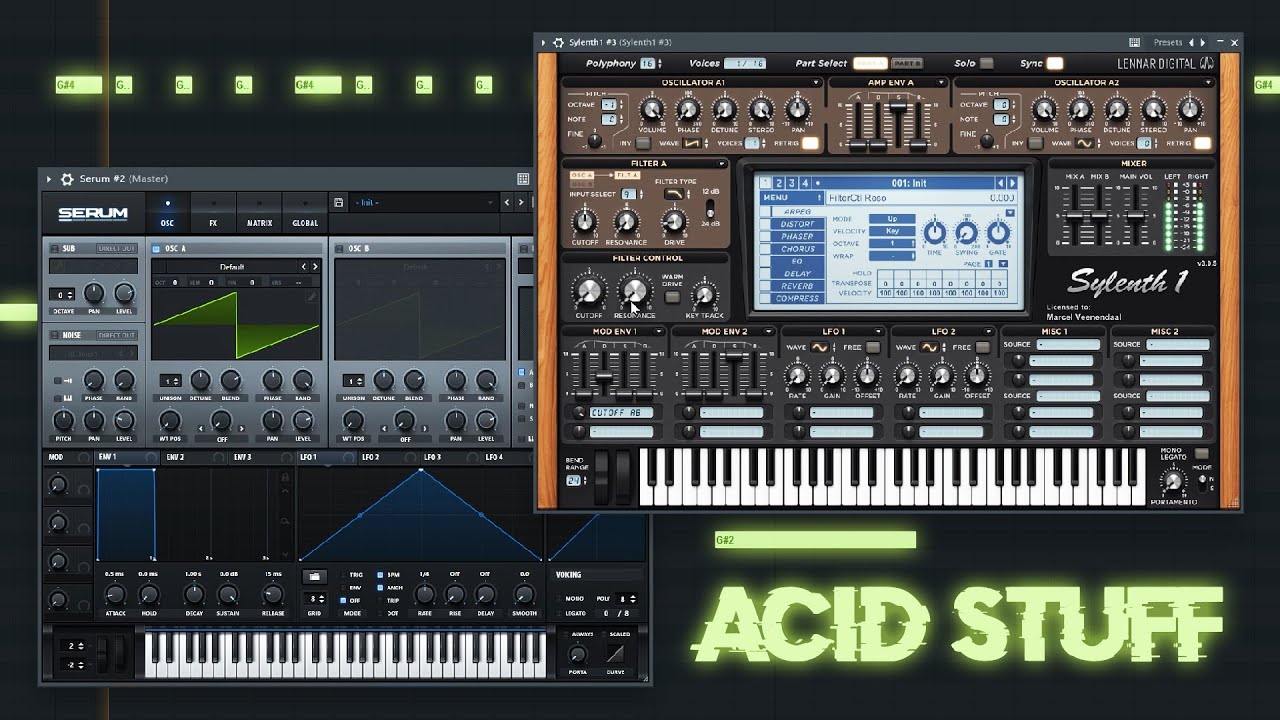Toggle OSC A enable checkbox in Serum
Viewport: 1280px width, 720px height.
point(156,248)
